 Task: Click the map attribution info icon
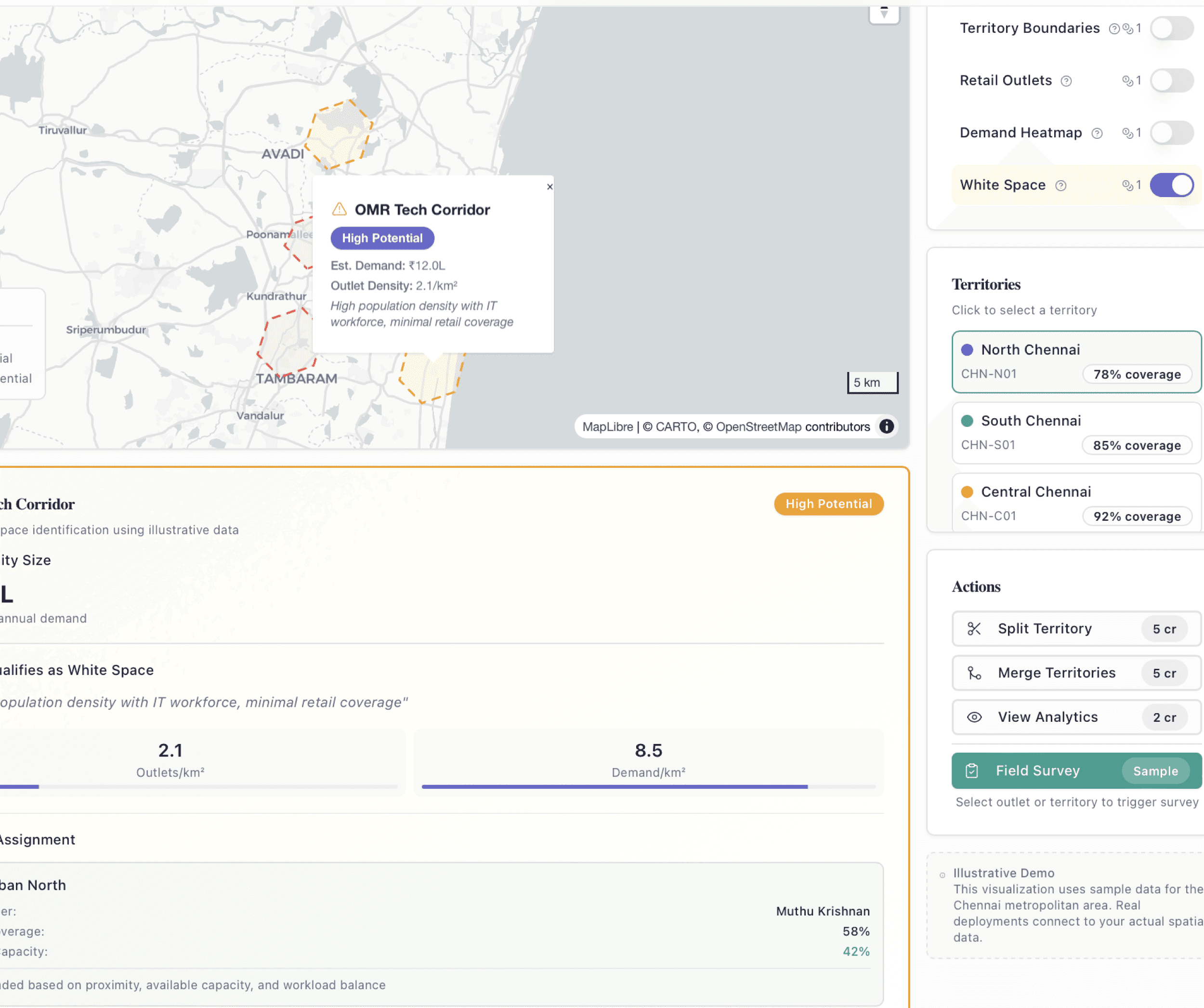(886, 426)
